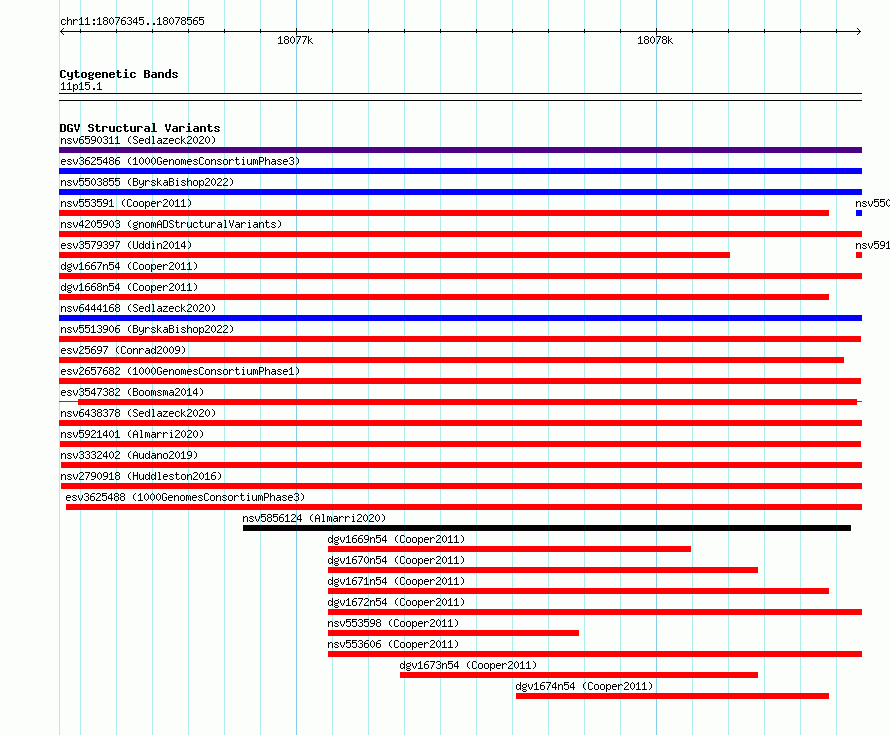Image resolution: width=890 pixels, height=735 pixels.
Task: Click the chr11:18076345..18078565 coordinate label
Action: [x=132, y=21]
